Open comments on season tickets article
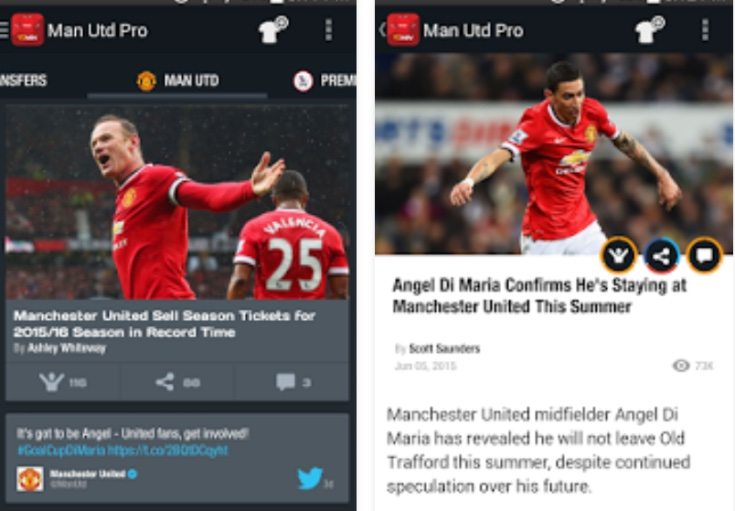Viewport: 735px width, 511px height. click(293, 382)
